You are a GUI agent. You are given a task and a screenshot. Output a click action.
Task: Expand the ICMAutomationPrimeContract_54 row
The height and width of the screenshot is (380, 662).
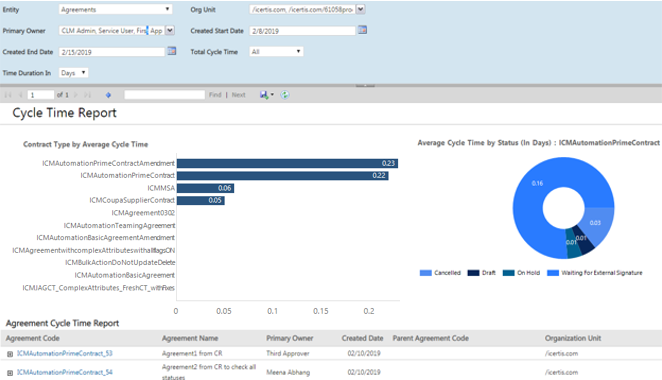point(10,373)
